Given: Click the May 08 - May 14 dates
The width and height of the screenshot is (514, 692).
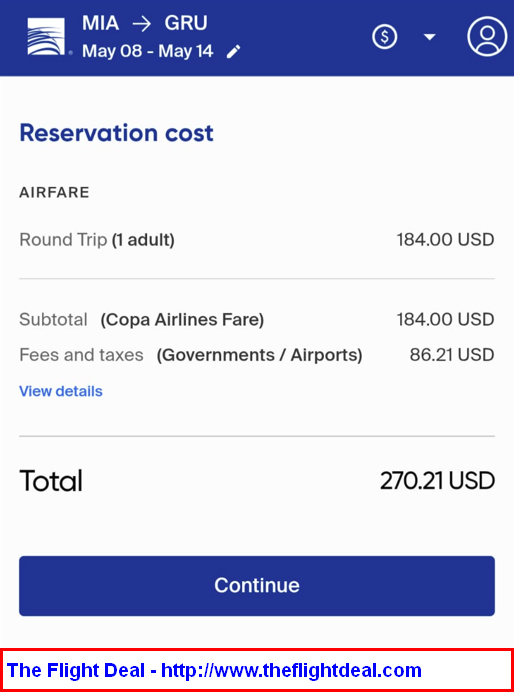Looking at the screenshot, I should [x=148, y=52].
